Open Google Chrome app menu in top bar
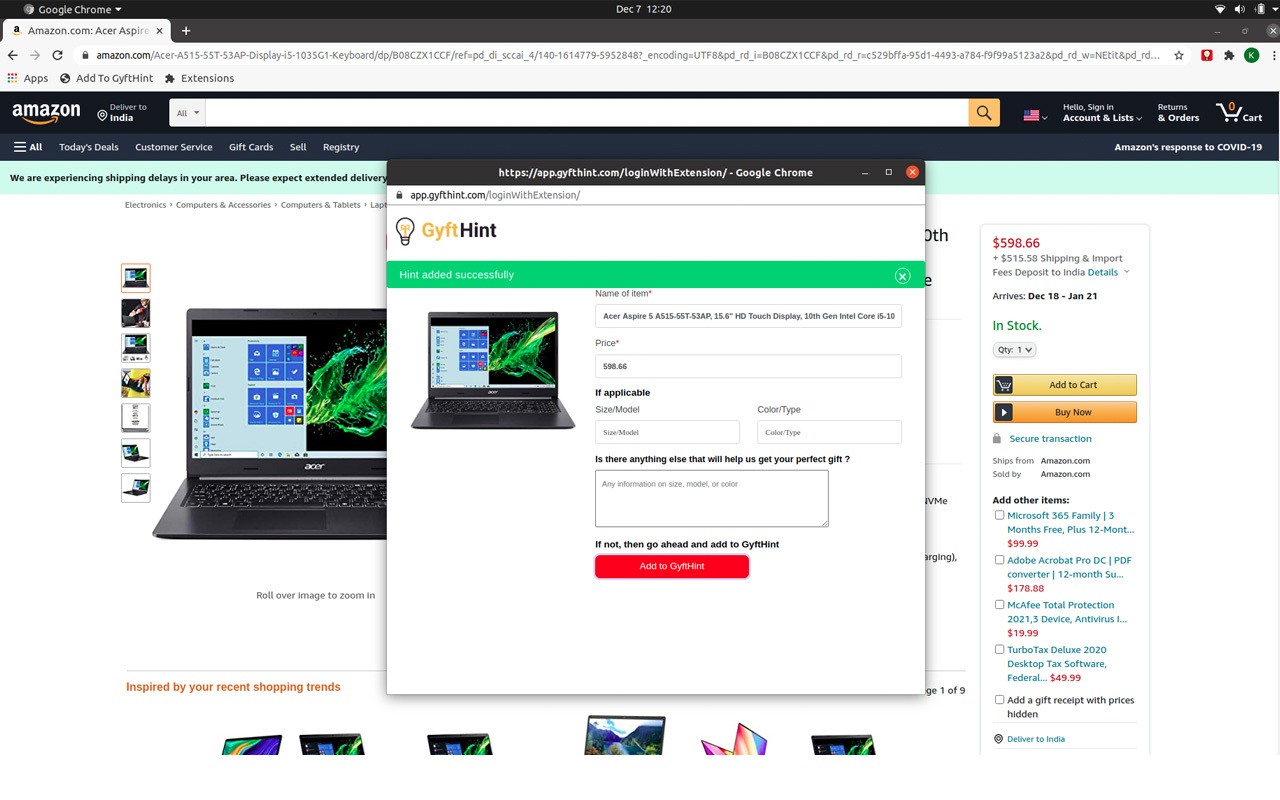 (72, 9)
